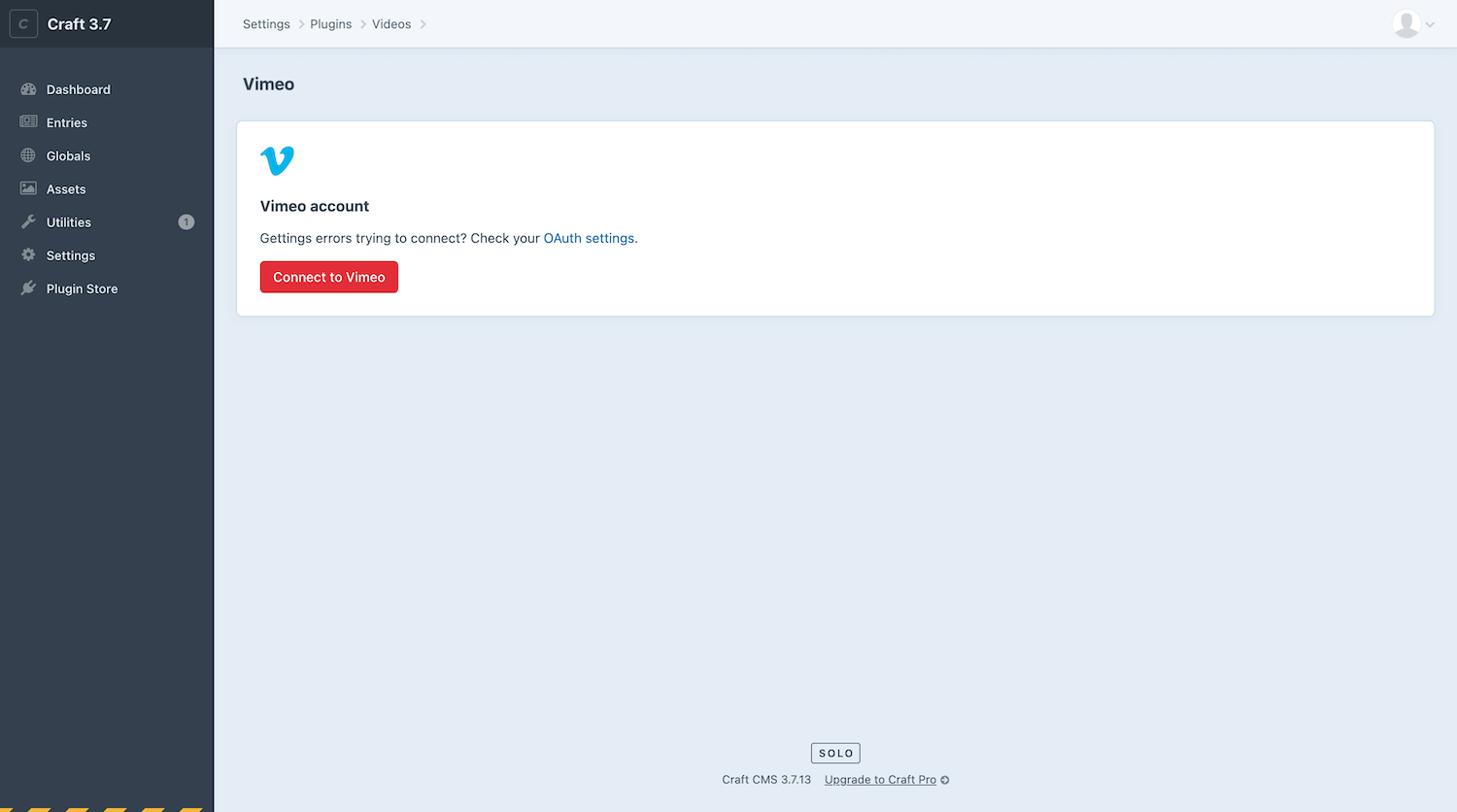Select the Vimeo account heading
Viewport: 1457px width, 812px height.
[314, 206]
